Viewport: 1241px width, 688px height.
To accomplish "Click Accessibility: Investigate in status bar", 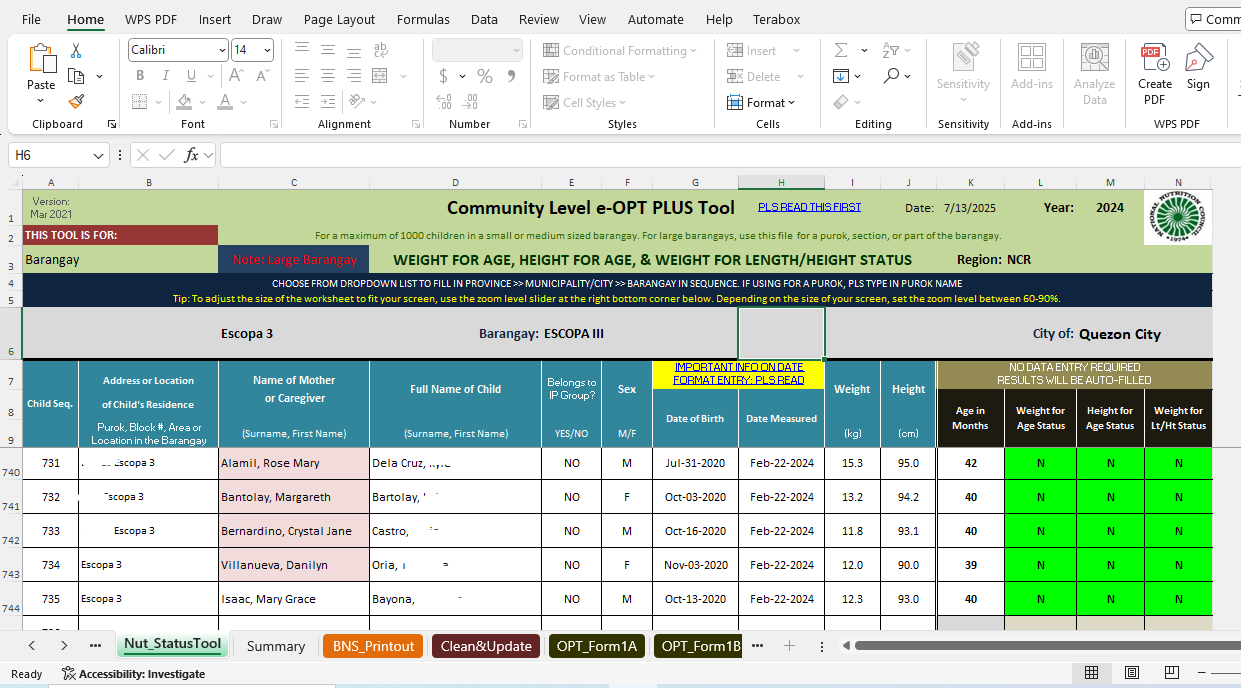I will point(133,674).
